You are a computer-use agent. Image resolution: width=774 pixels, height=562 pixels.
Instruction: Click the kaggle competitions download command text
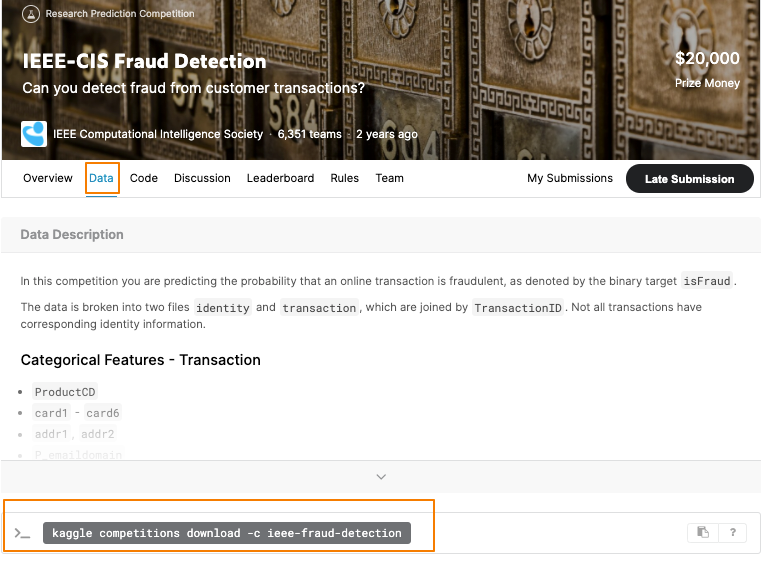point(226,533)
